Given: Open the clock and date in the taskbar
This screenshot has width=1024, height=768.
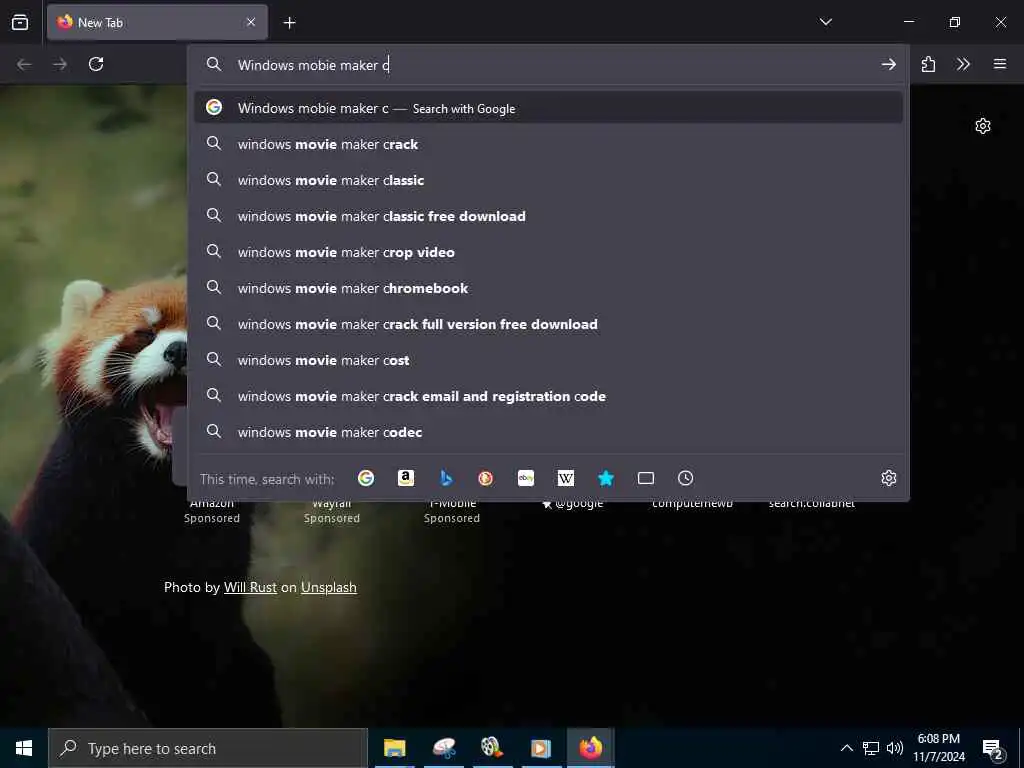Looking at the screenshot, I should (x=938, y=748).
